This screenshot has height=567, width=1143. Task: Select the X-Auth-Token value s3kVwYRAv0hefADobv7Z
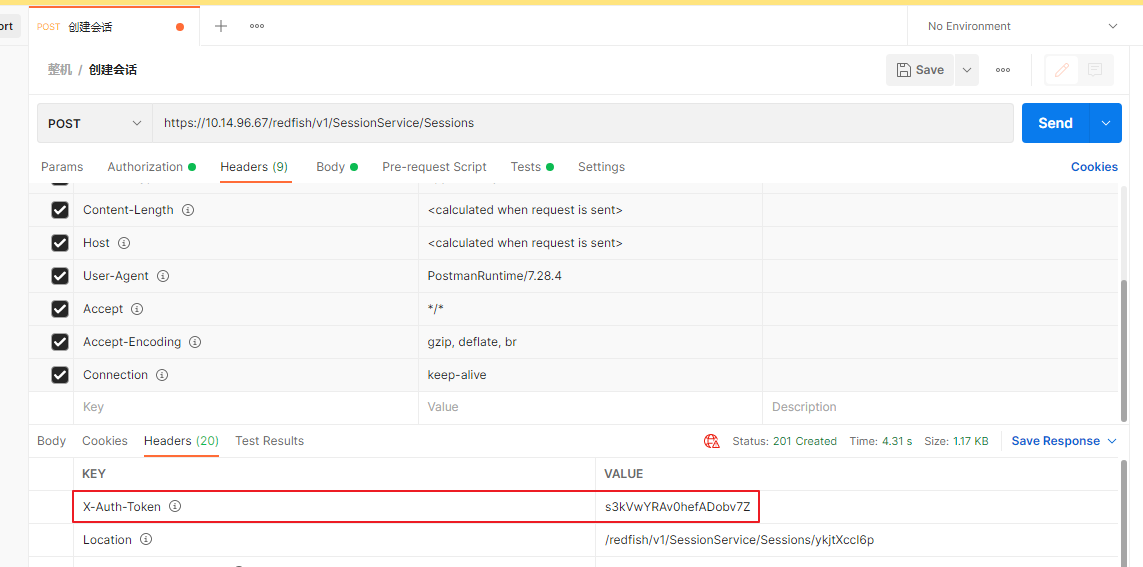(677, 507)
